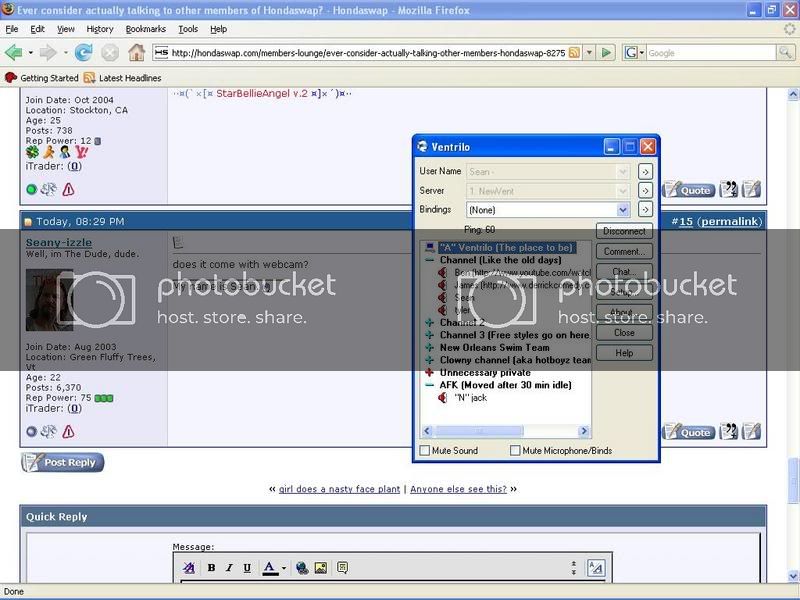Open the Ventrilo User Name dropdown
Screen dimensions: 800x600
(x=622, y=172)
